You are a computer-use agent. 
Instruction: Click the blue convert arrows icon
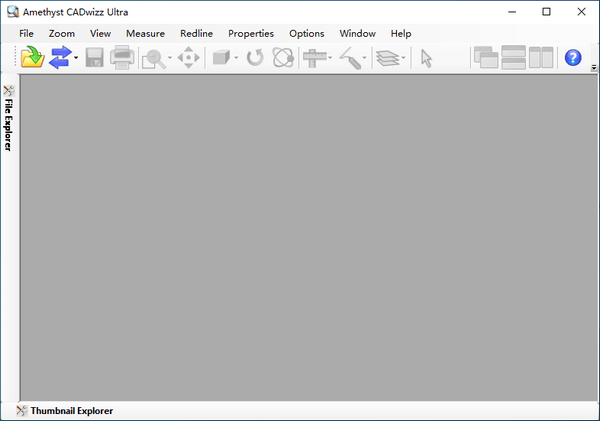pyautogui.click(x=60, y=58)
